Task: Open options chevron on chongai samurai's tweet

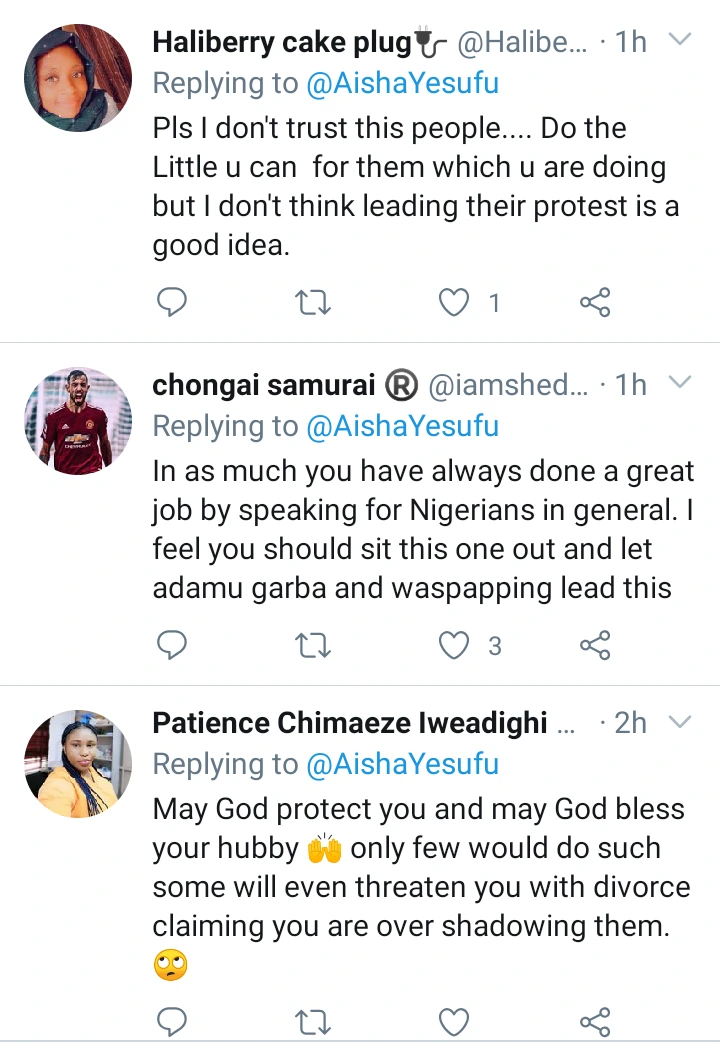Action: coord(680,383)
